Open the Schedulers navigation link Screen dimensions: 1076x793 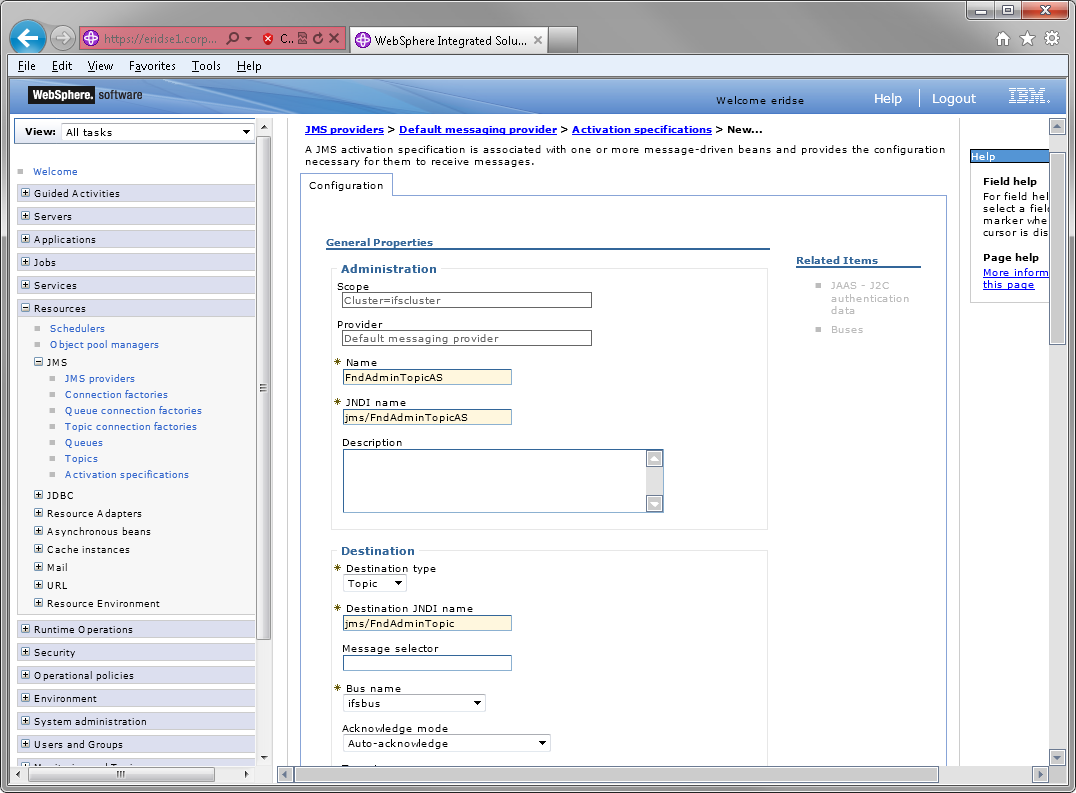[x=77, y=329]
